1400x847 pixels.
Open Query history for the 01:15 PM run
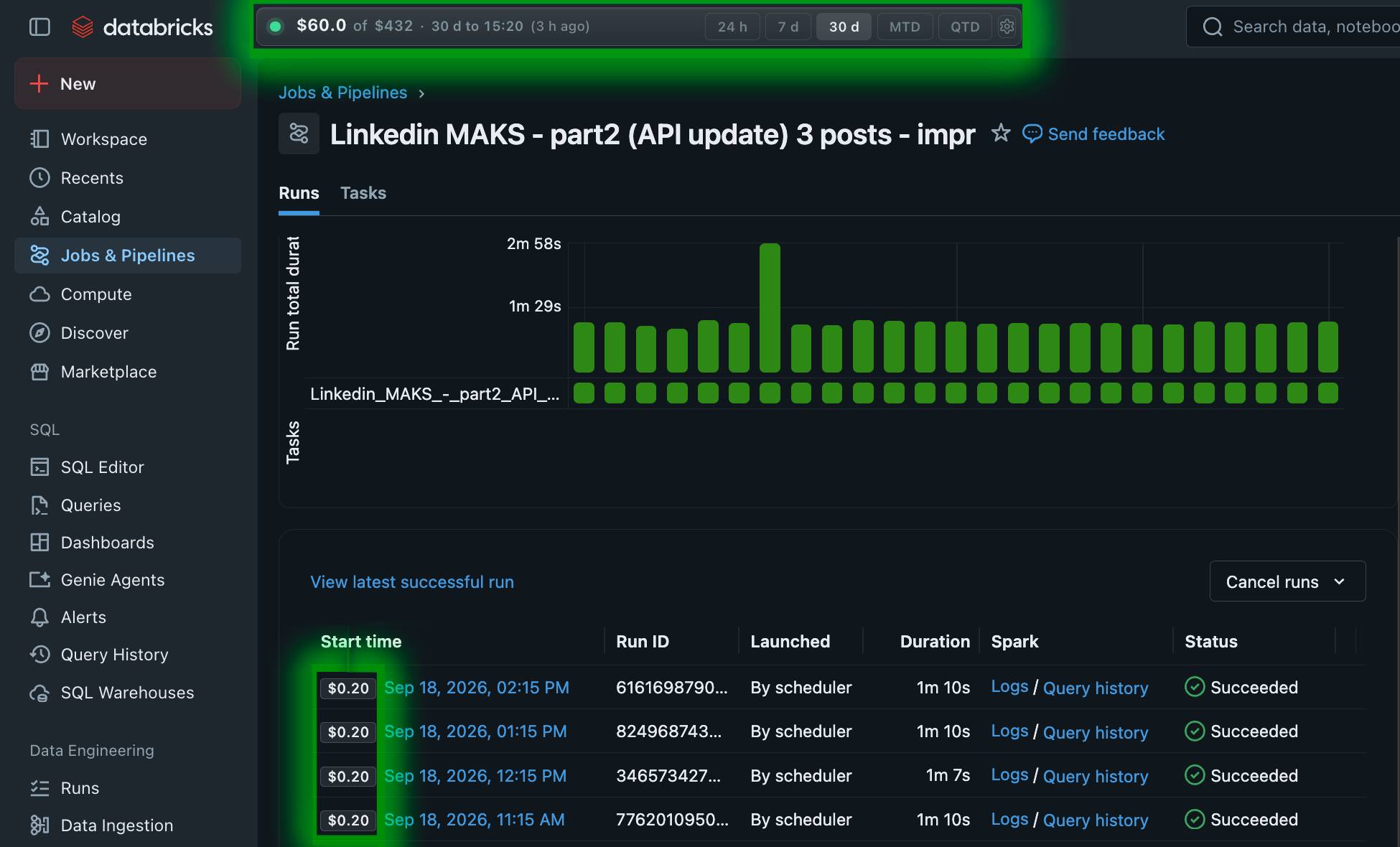(1096, 732)
